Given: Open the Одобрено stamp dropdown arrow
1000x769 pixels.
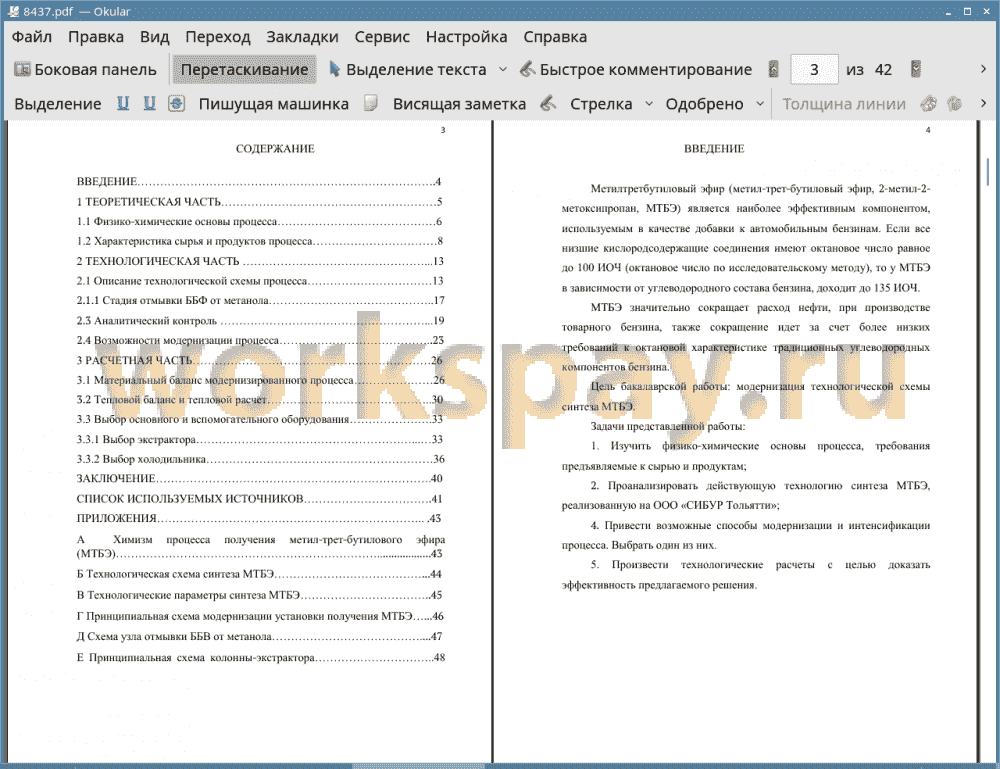Looking at the screenshot, I should 760,103.
